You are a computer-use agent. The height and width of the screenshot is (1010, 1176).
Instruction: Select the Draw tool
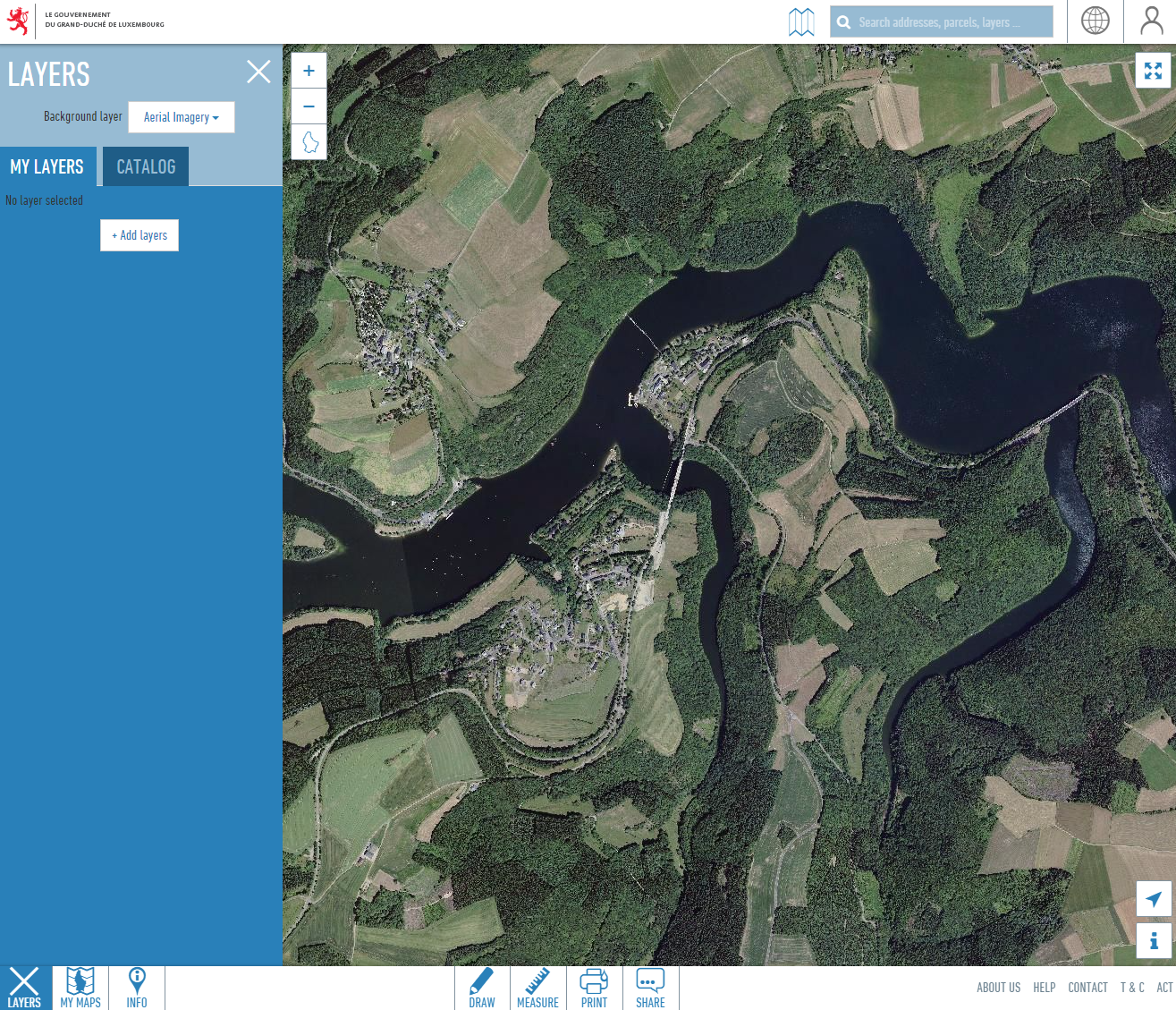(482, 988)
